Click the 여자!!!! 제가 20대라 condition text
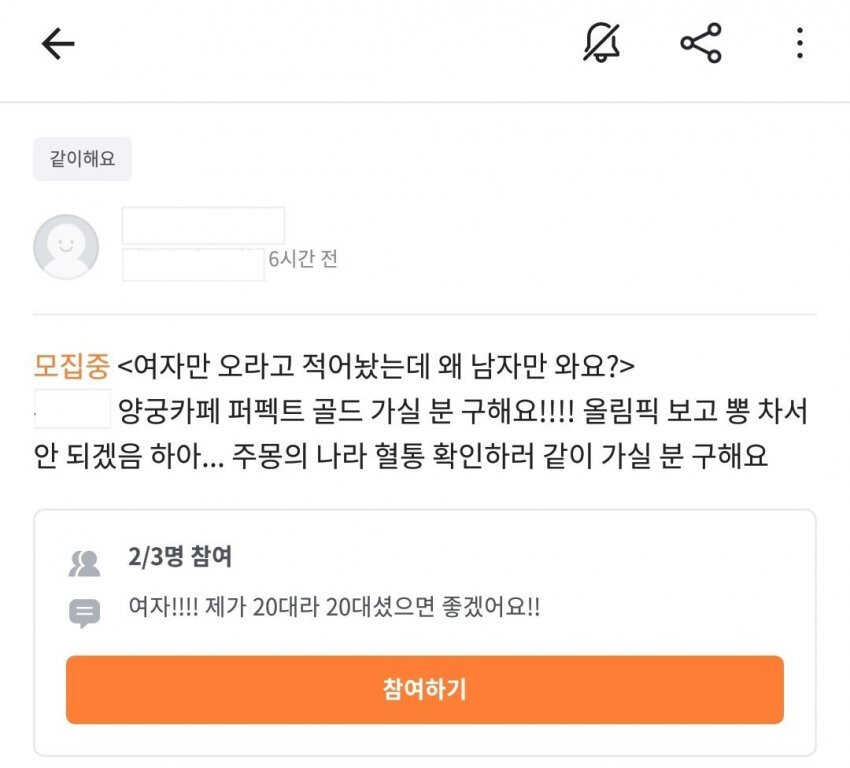850x768 pixels. (x=335, y=607)
